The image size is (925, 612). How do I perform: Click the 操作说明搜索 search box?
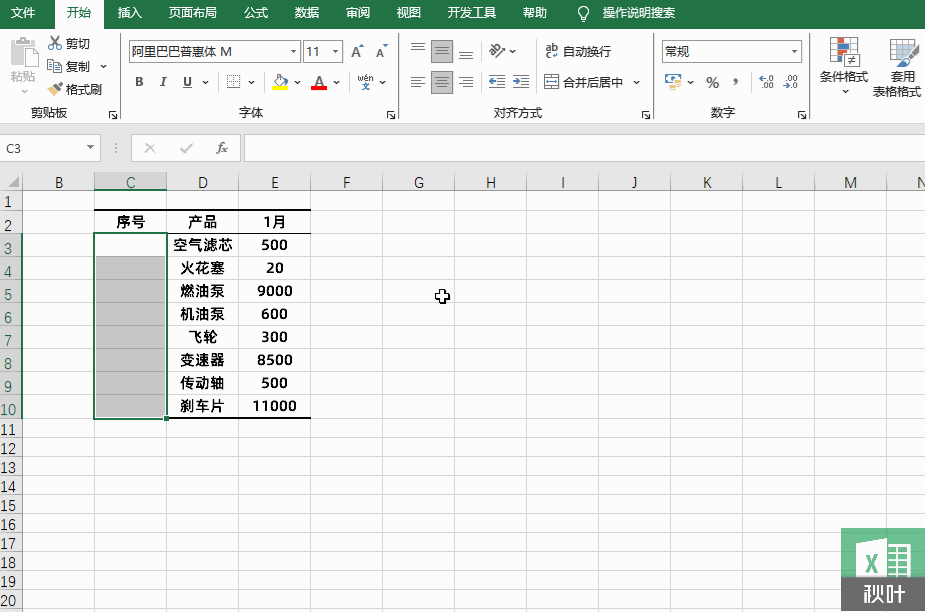pyautogui.click(x=639, y=13)
